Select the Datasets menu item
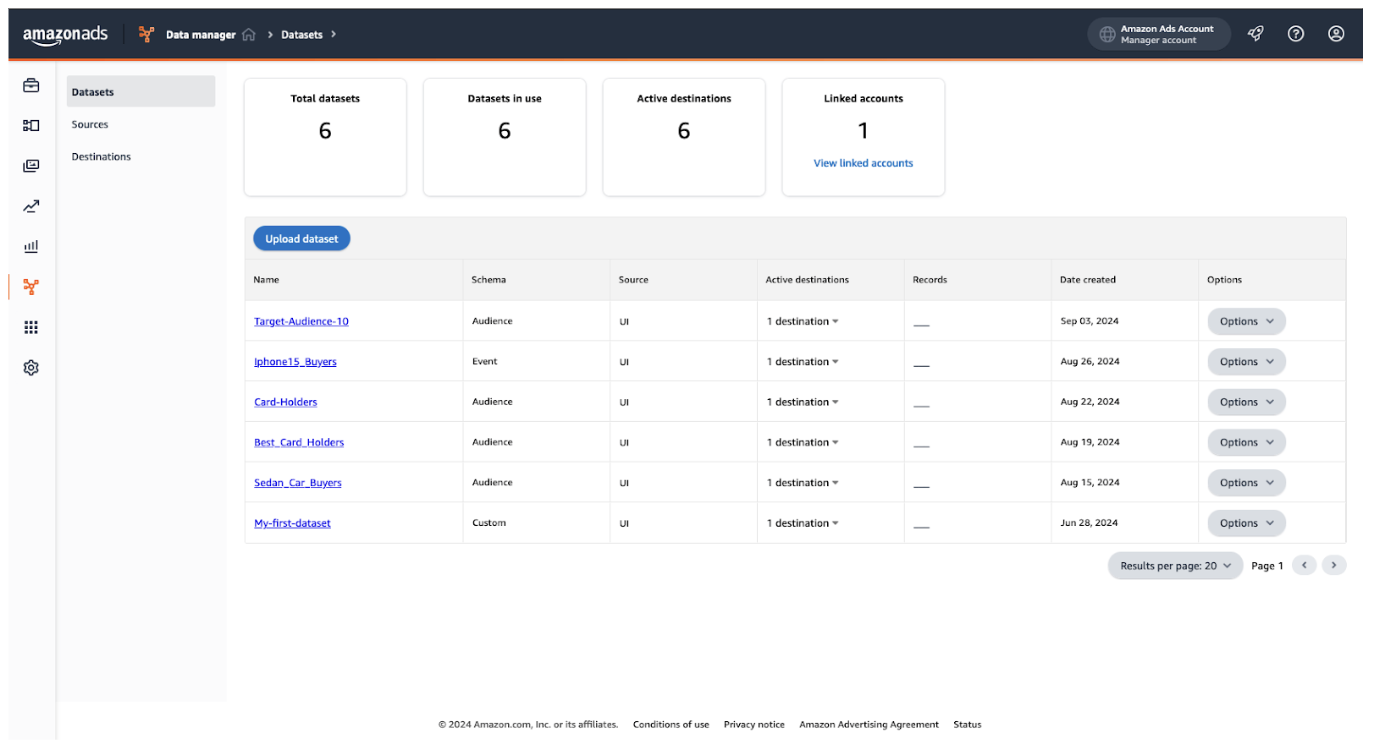The width and height of the screenshot is (1386, 746). tap(141, 92)
